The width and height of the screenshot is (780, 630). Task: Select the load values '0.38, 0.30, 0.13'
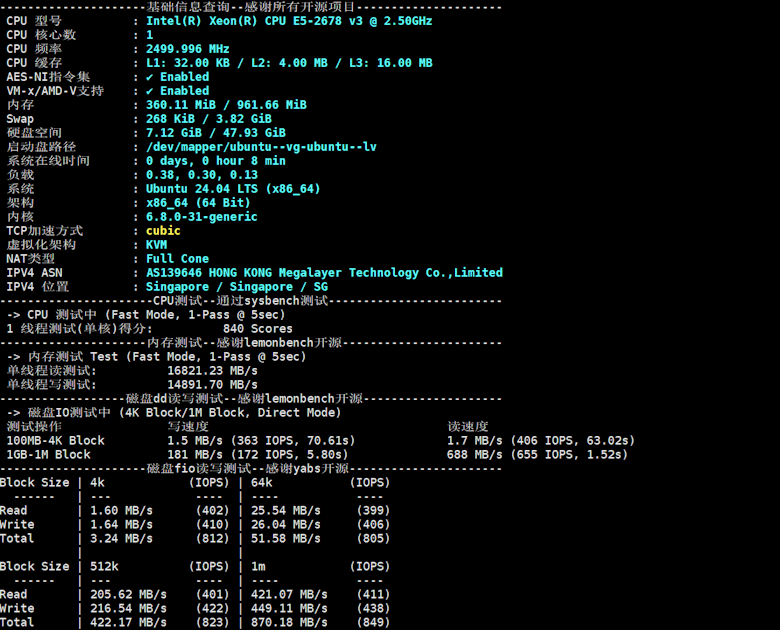[x=202, y=175]
